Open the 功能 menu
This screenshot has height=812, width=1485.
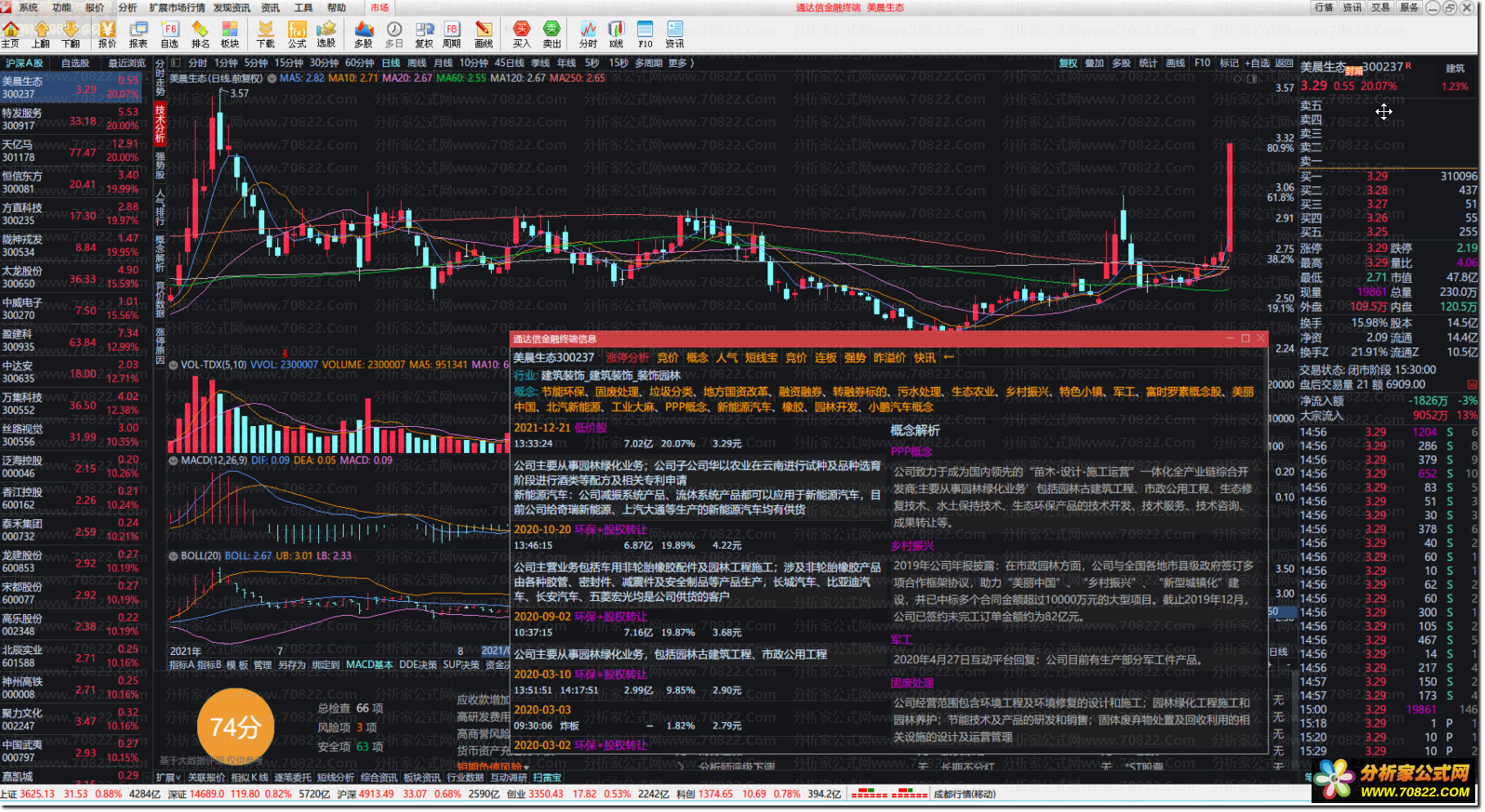coord(61,7)
